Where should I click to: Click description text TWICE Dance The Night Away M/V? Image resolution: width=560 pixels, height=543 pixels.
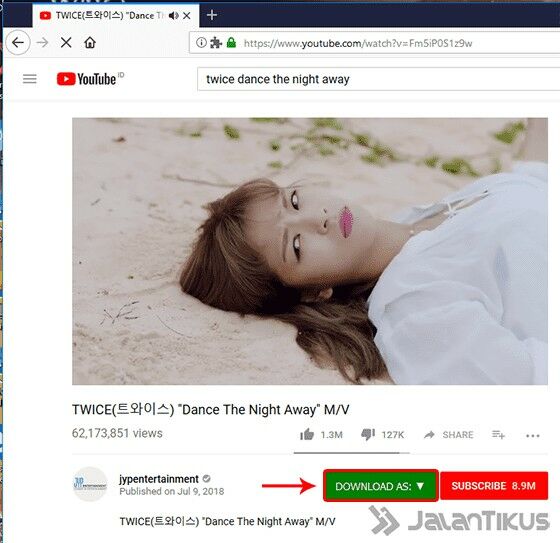pyautogui.click(x=228, y=522)
